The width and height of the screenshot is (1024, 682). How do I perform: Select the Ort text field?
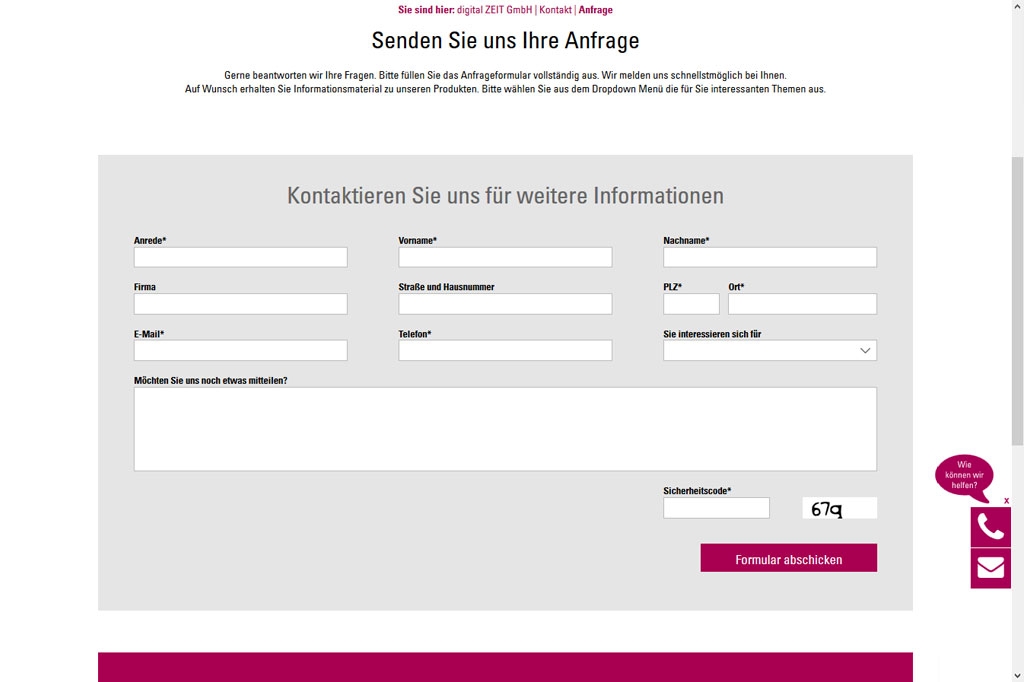pyautogui.click(x=802, y=304)
